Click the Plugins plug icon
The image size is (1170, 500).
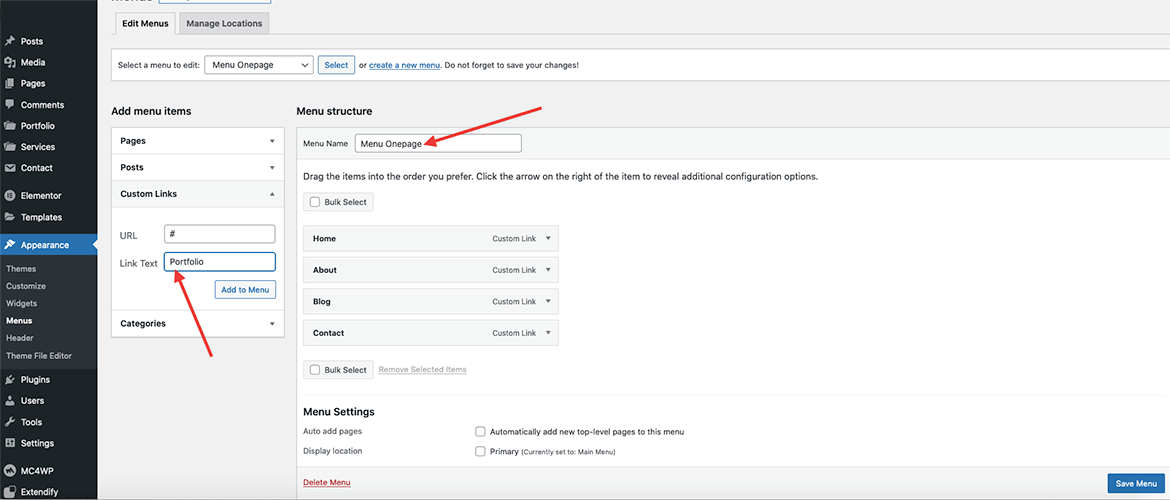[x=10, y=380]
